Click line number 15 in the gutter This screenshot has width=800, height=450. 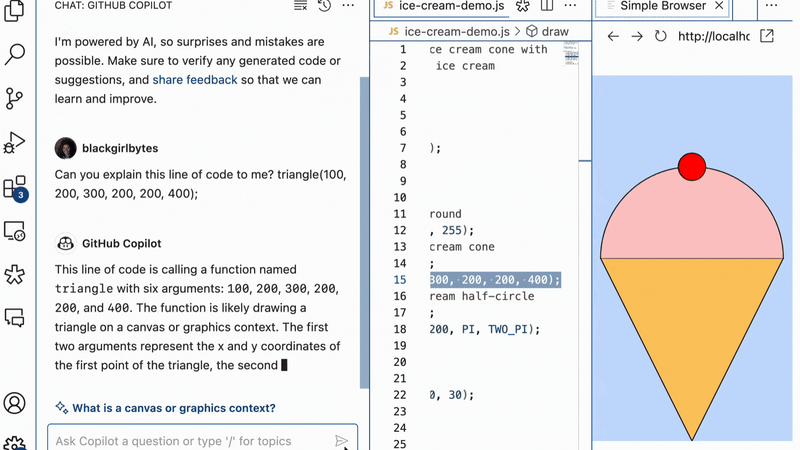click(x=400, y=280)
